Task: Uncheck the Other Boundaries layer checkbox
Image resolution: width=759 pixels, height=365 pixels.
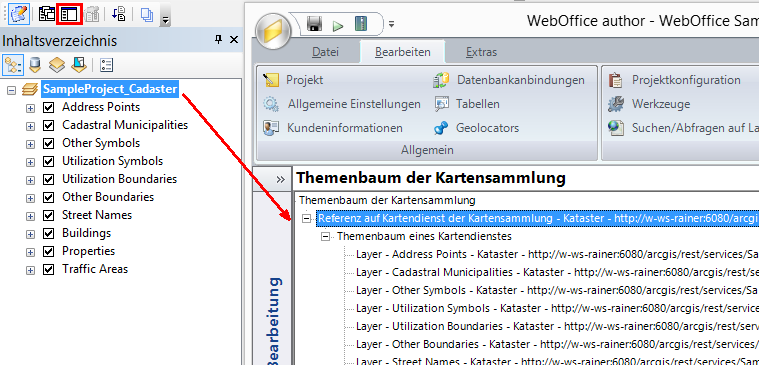Action: pos(48,198)
